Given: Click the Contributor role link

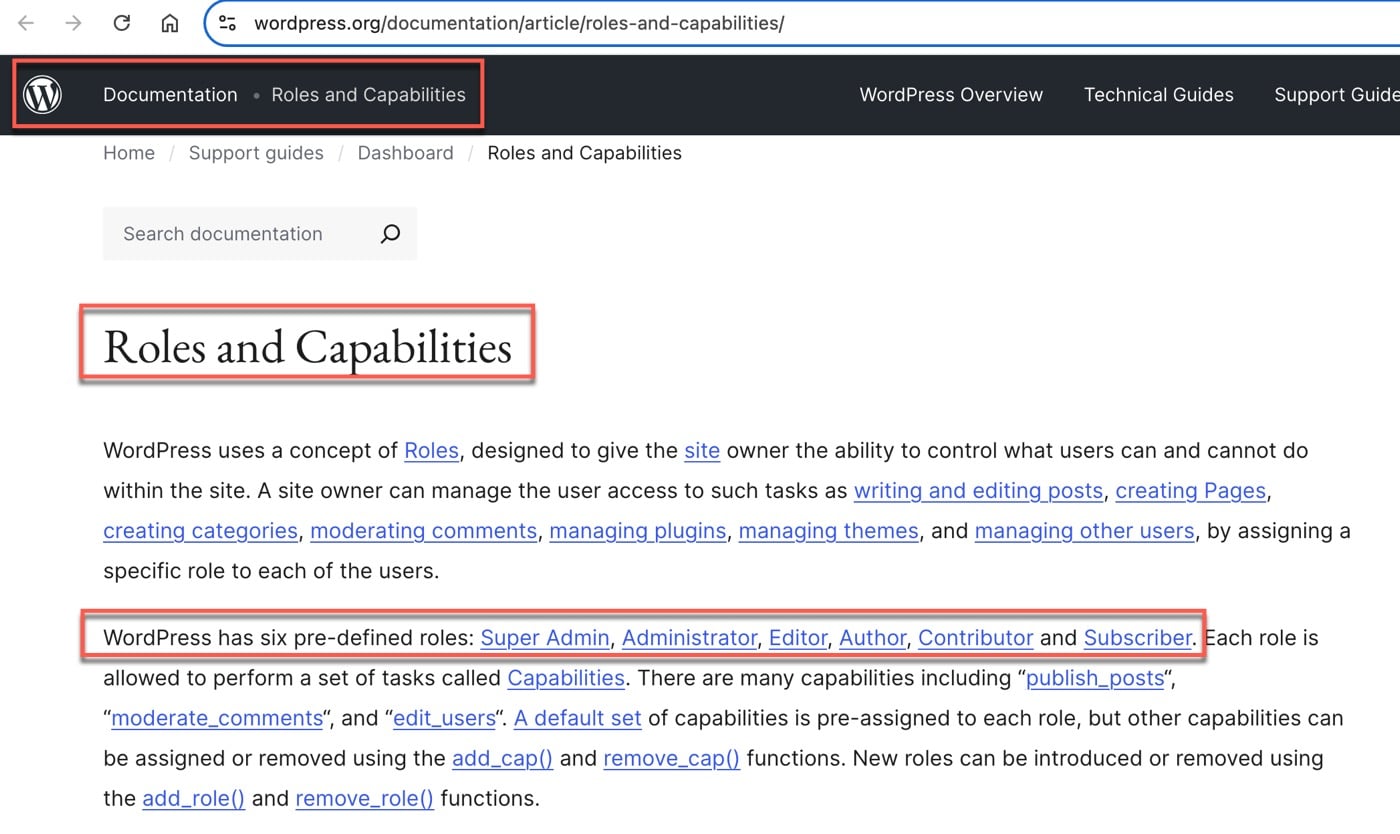Looking at the screenshot, I should click(975, 638).
